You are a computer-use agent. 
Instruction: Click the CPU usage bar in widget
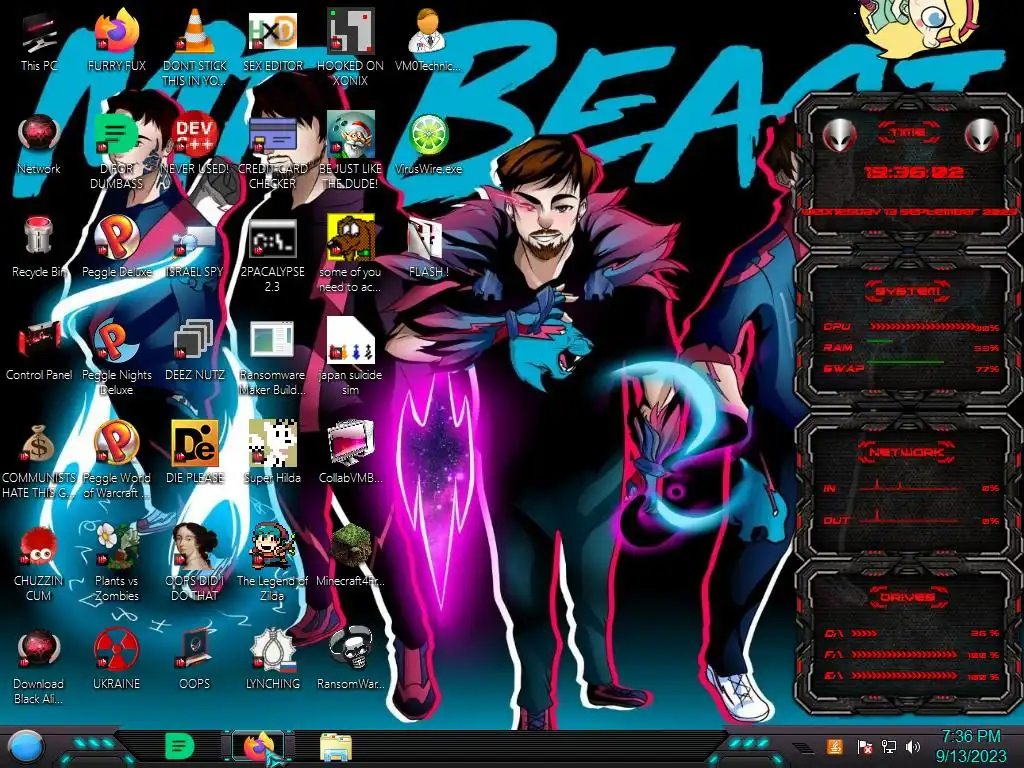point(922,327)
